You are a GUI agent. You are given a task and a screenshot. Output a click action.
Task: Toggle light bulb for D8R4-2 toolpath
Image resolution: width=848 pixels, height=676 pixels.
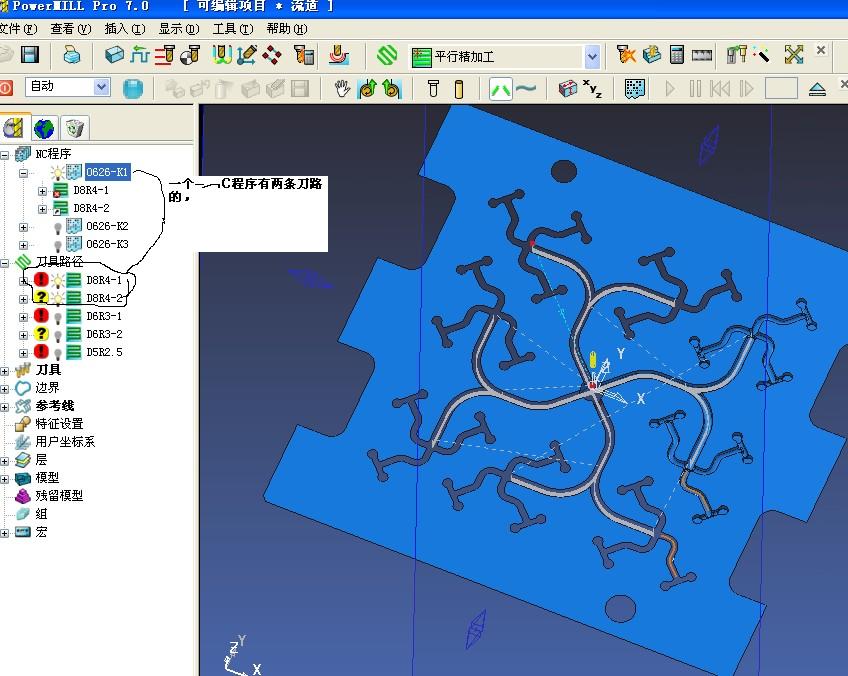click(57, 298)
